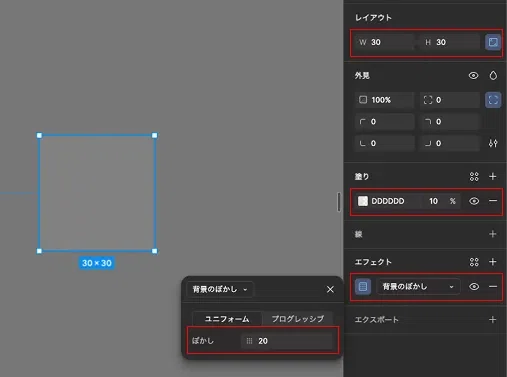Remove the DDDDDD fill with minus
This screenshot has height=377, width=507.
click(x=493, y=201)
